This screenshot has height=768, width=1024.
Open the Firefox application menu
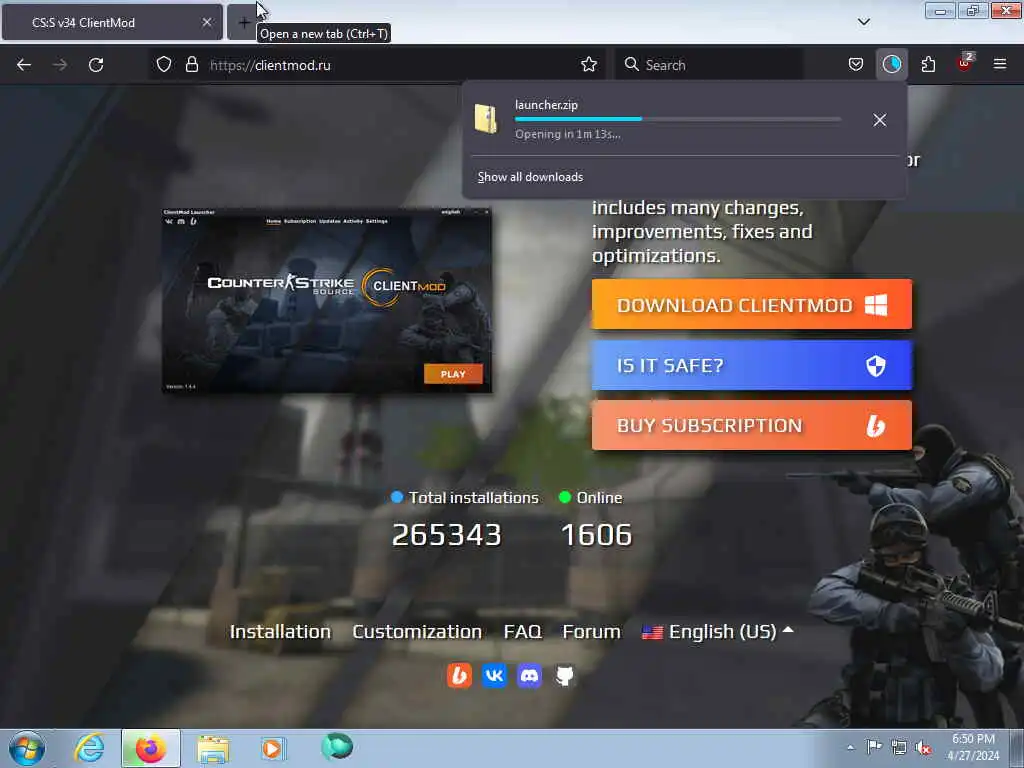point(1000,64)
